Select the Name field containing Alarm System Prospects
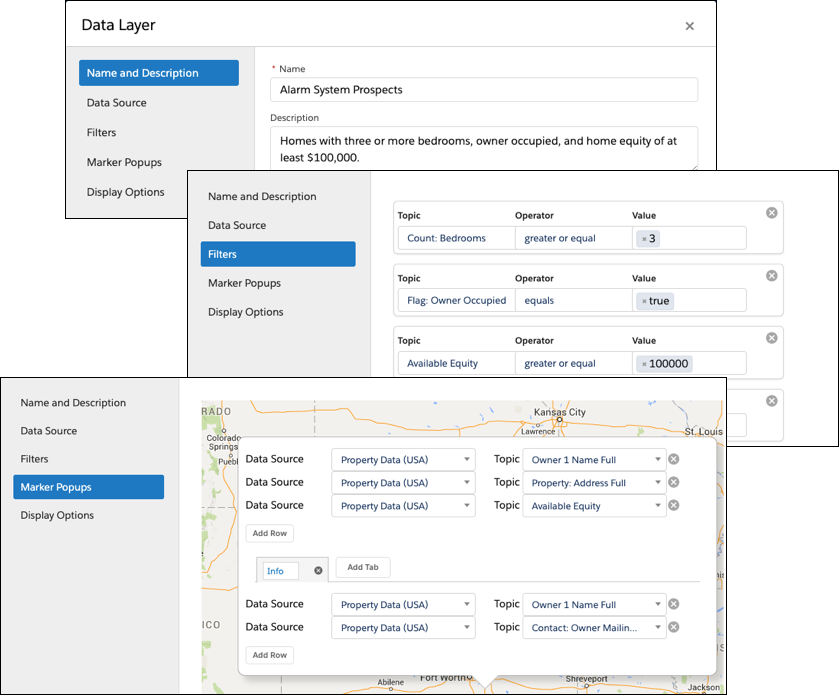Image resolution: width=839 pixels, height=695 pixels. 484,89
